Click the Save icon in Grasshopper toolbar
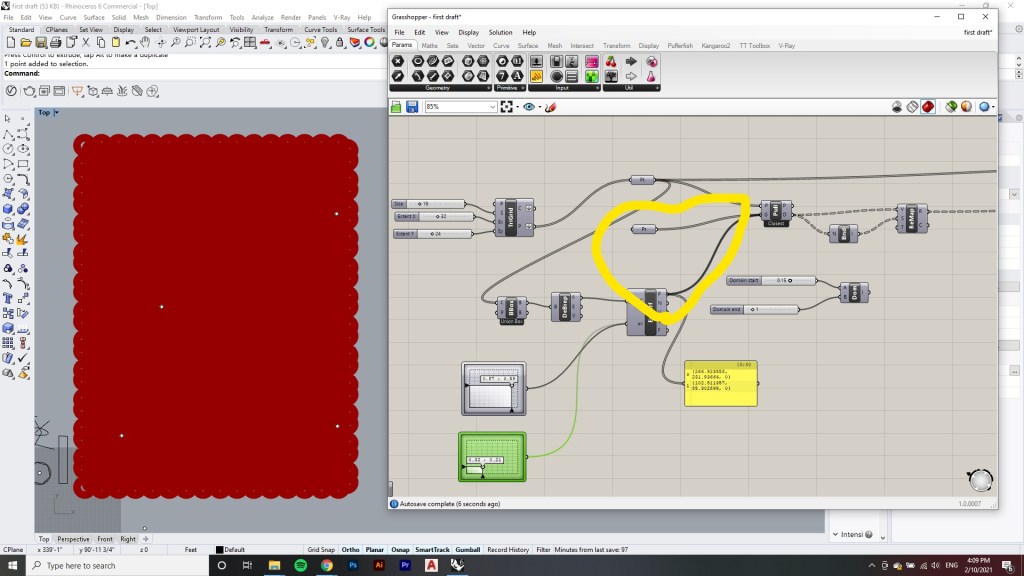Screen dimensions: 1024x576 (x=411, y=107)
